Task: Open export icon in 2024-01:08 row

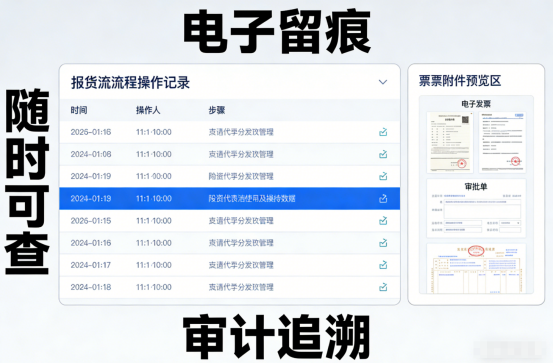Action: click(x=383, y=154)
